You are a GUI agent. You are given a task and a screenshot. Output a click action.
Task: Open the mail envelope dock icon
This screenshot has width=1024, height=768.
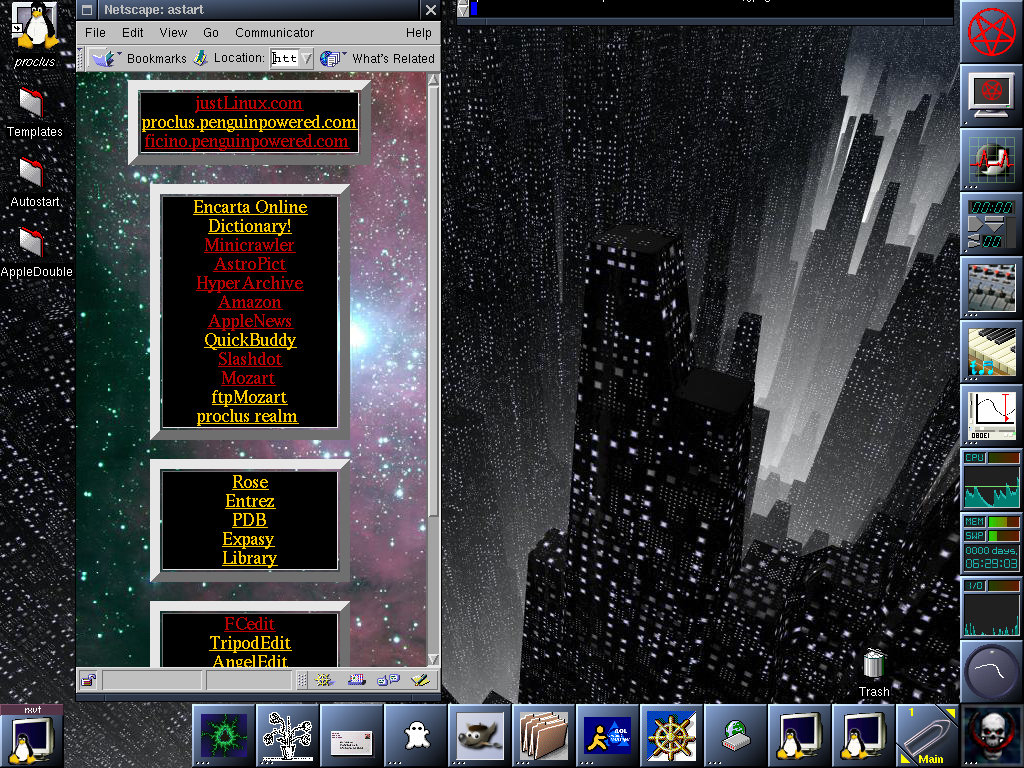point(351,735)
